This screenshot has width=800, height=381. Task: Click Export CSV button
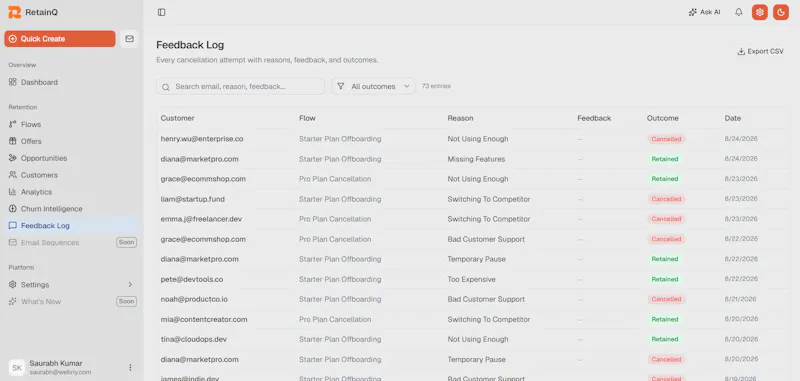[x=760, y=52]
